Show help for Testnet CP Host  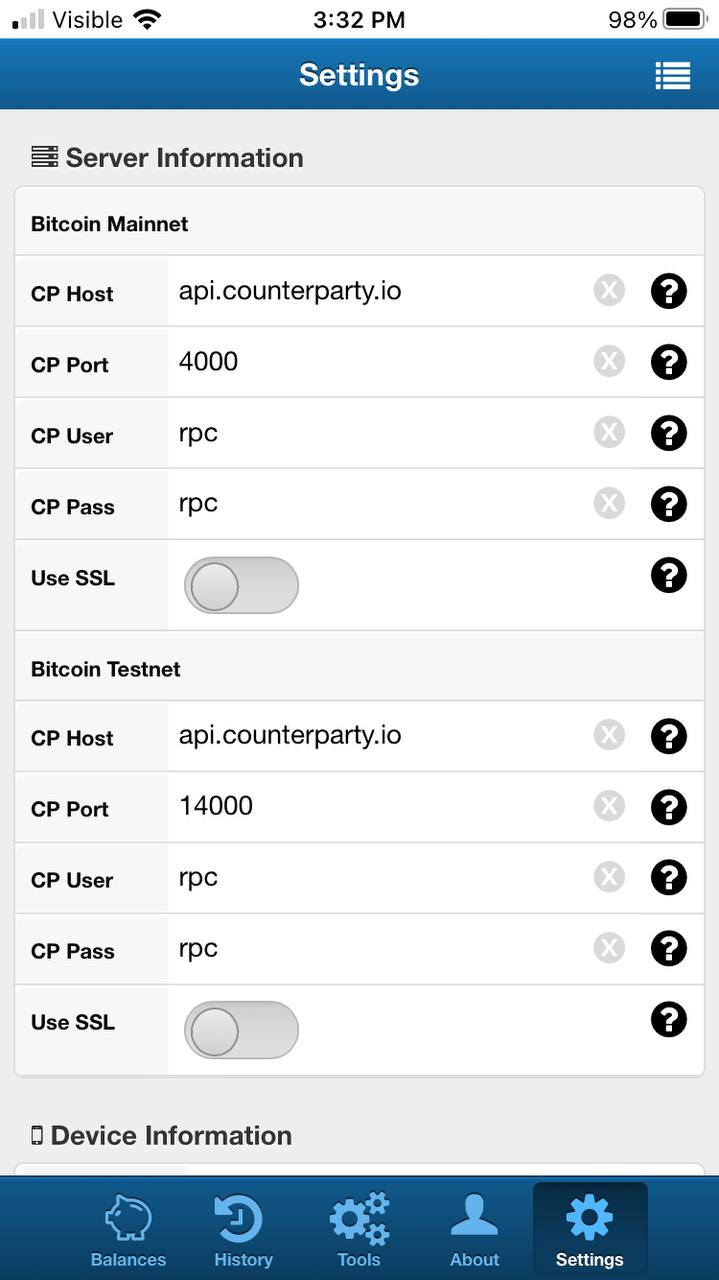[668, 736]
